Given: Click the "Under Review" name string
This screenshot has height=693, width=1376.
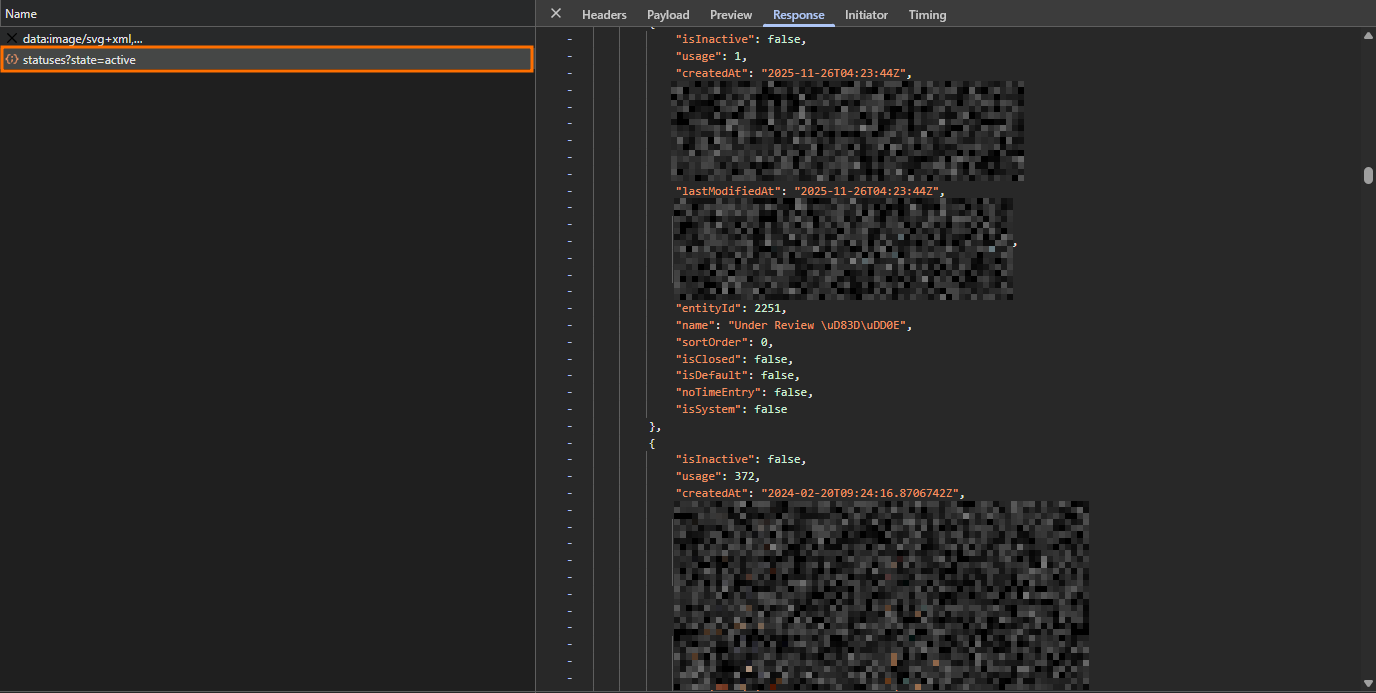Looking at the screenshot, I should click(821, 325).
